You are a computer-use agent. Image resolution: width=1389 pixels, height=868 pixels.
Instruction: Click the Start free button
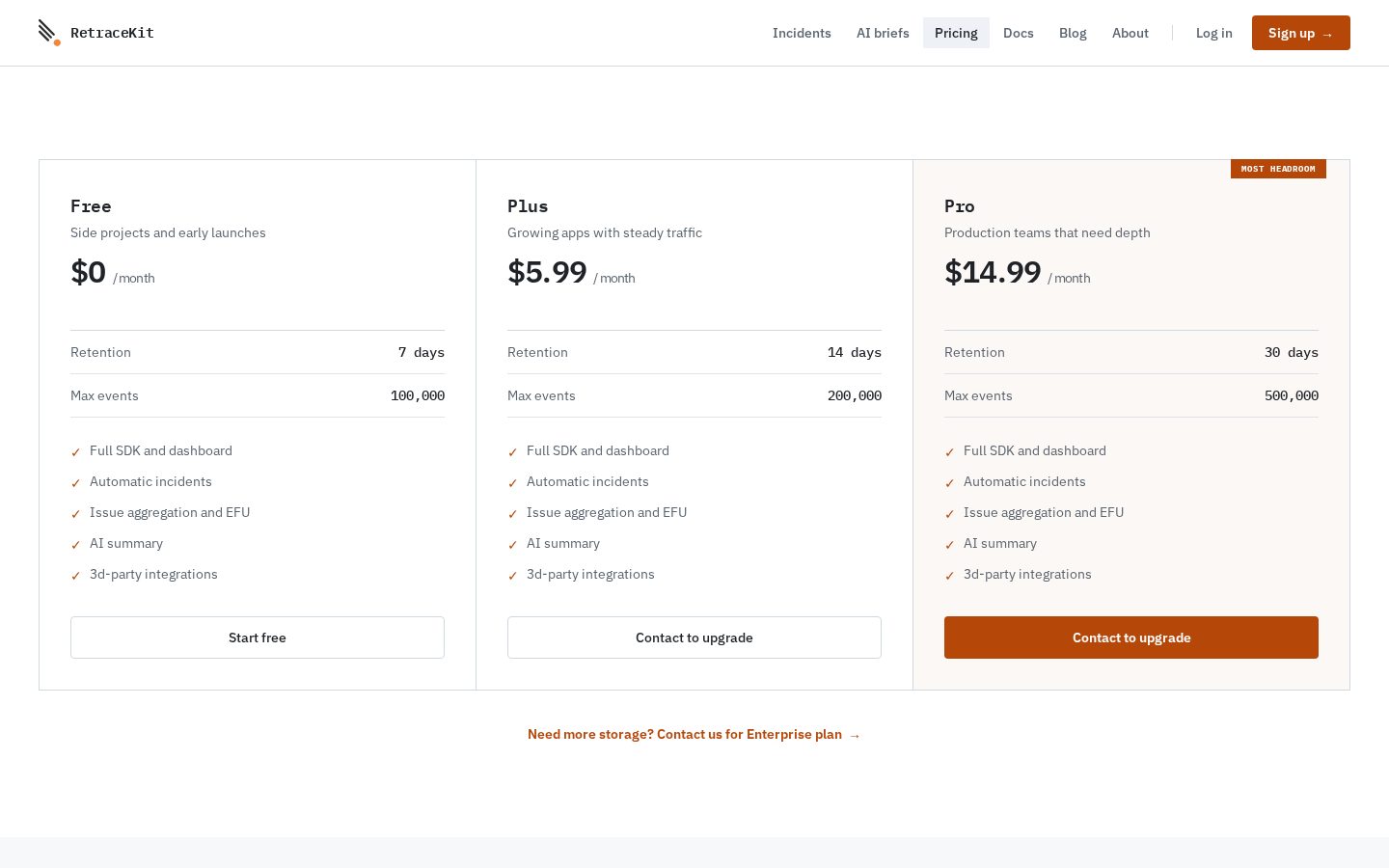point(258,637)
